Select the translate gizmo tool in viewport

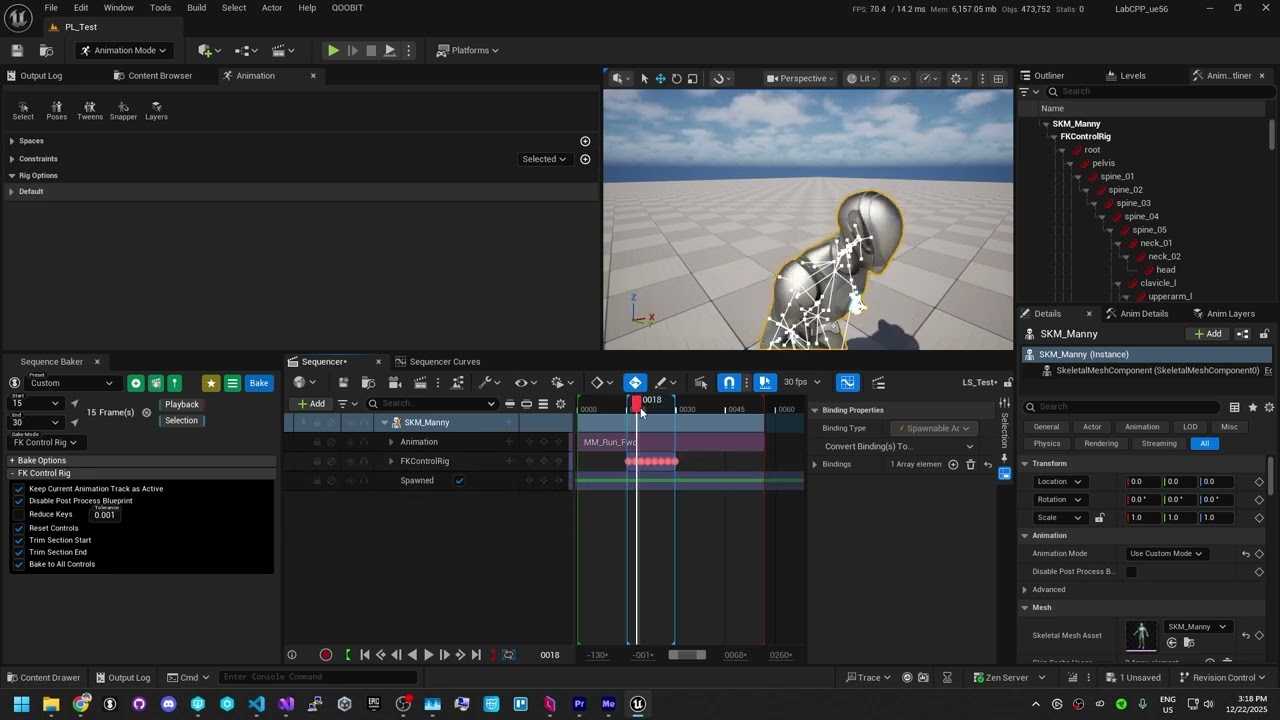(x=660, y=78)
